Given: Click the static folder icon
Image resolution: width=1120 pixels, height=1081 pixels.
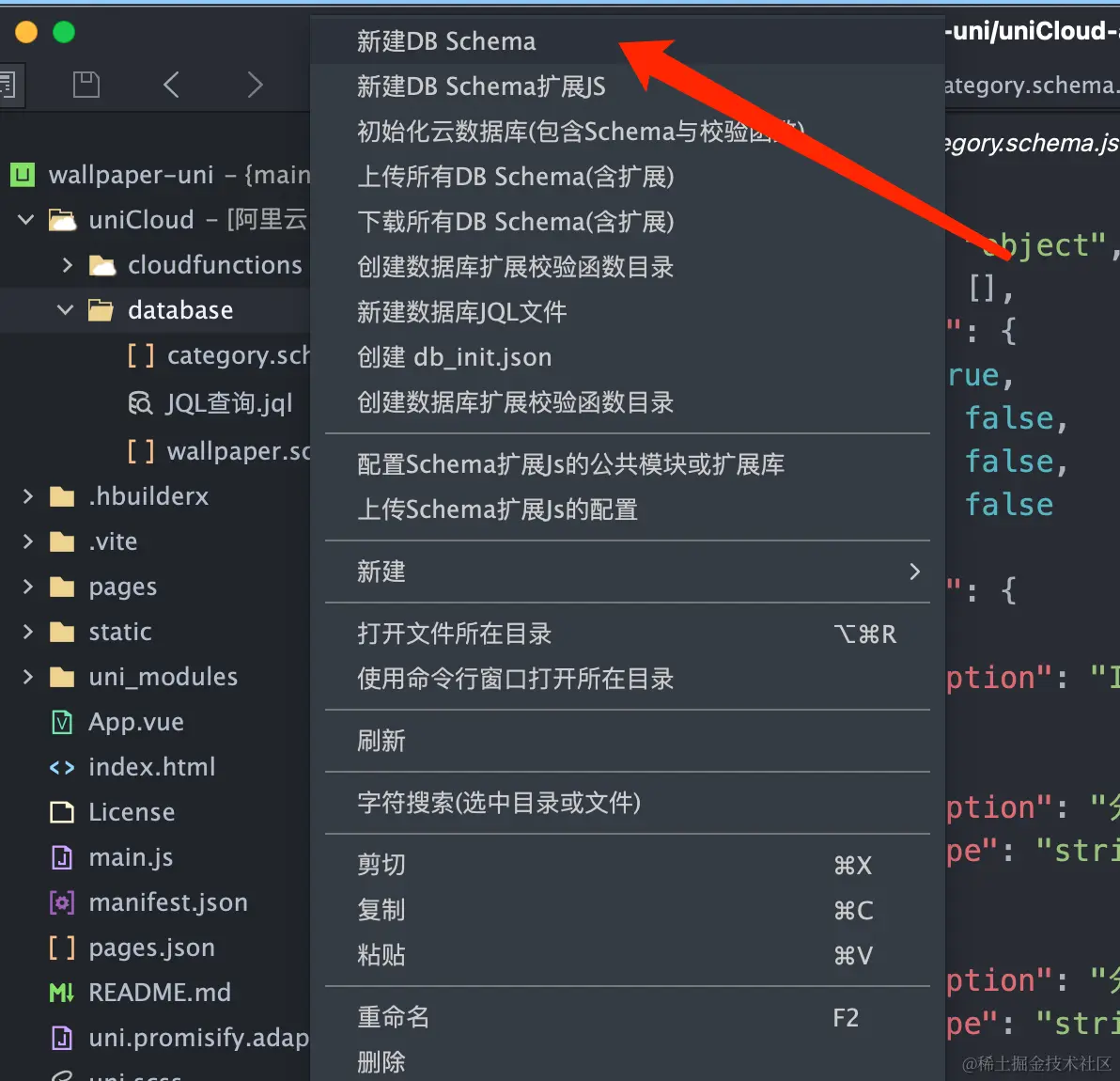Looking at the screenshot, I should coord(62,633).
